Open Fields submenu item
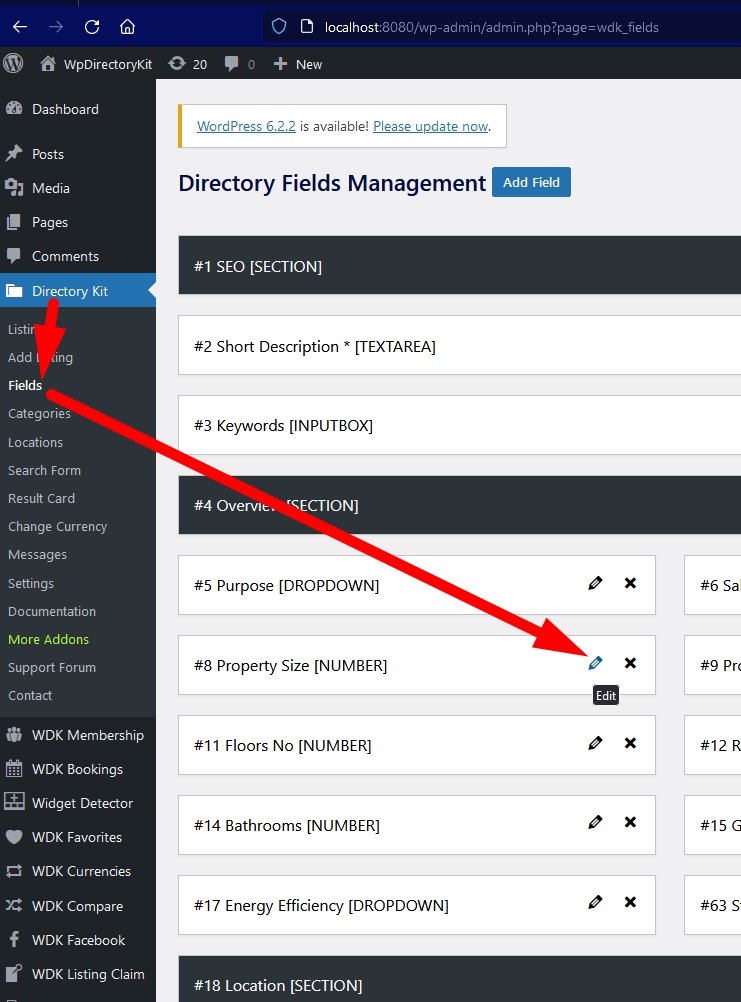 point(25,385)
